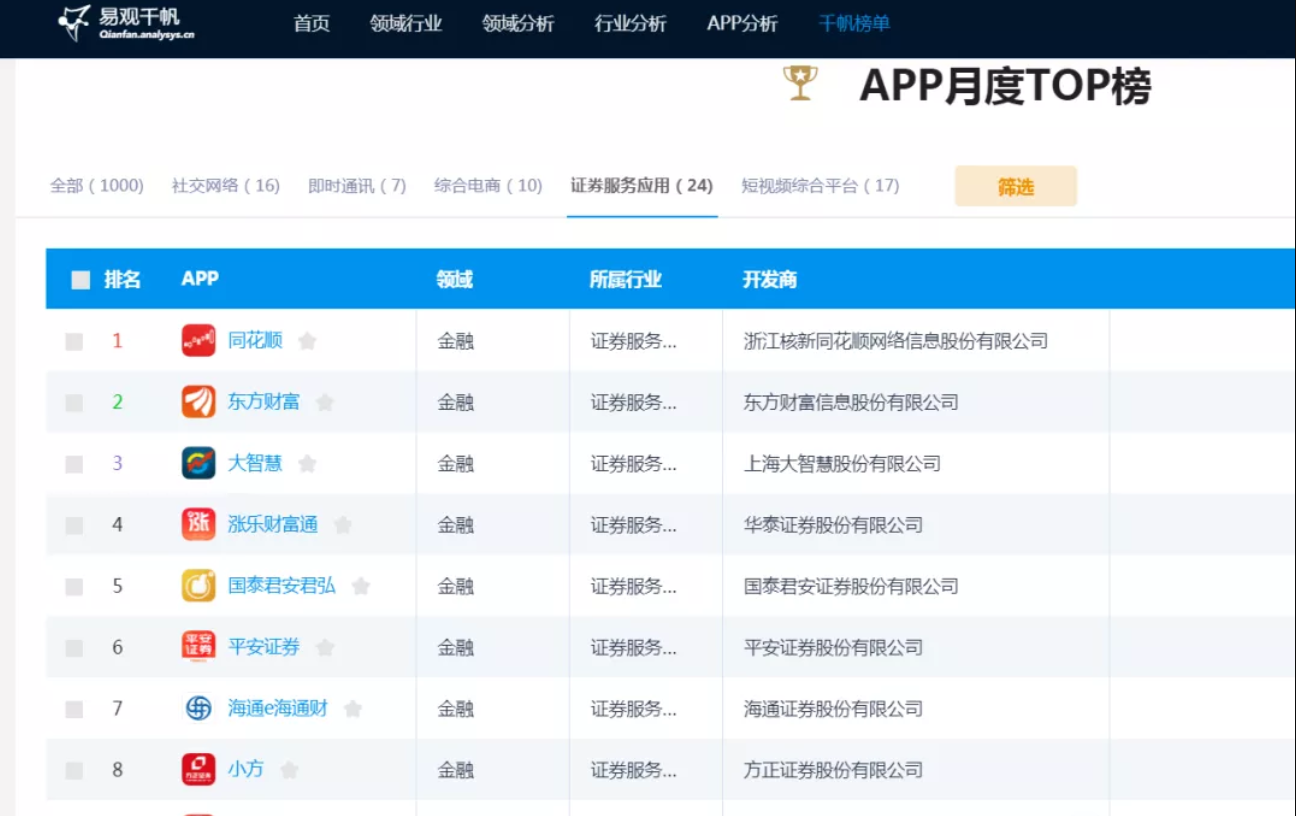Select the 证券服务应用 (24) tab
Screen dimensions: 1296x816
pyautogui.click(x=642, y=185)
